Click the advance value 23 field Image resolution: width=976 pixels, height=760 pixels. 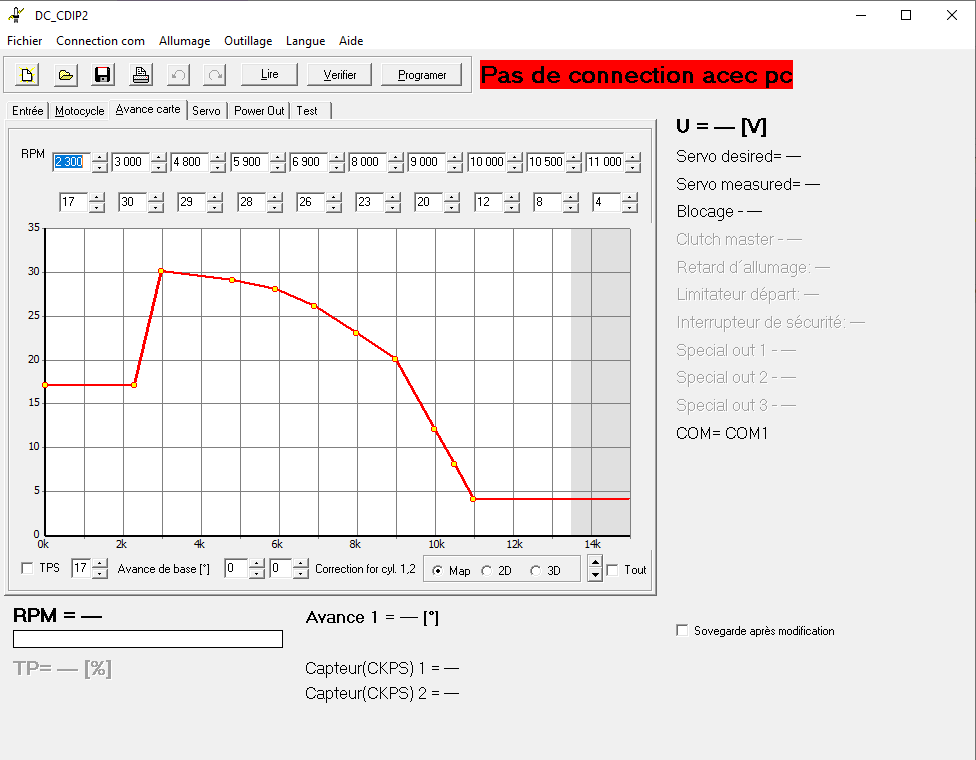point(370,202)
